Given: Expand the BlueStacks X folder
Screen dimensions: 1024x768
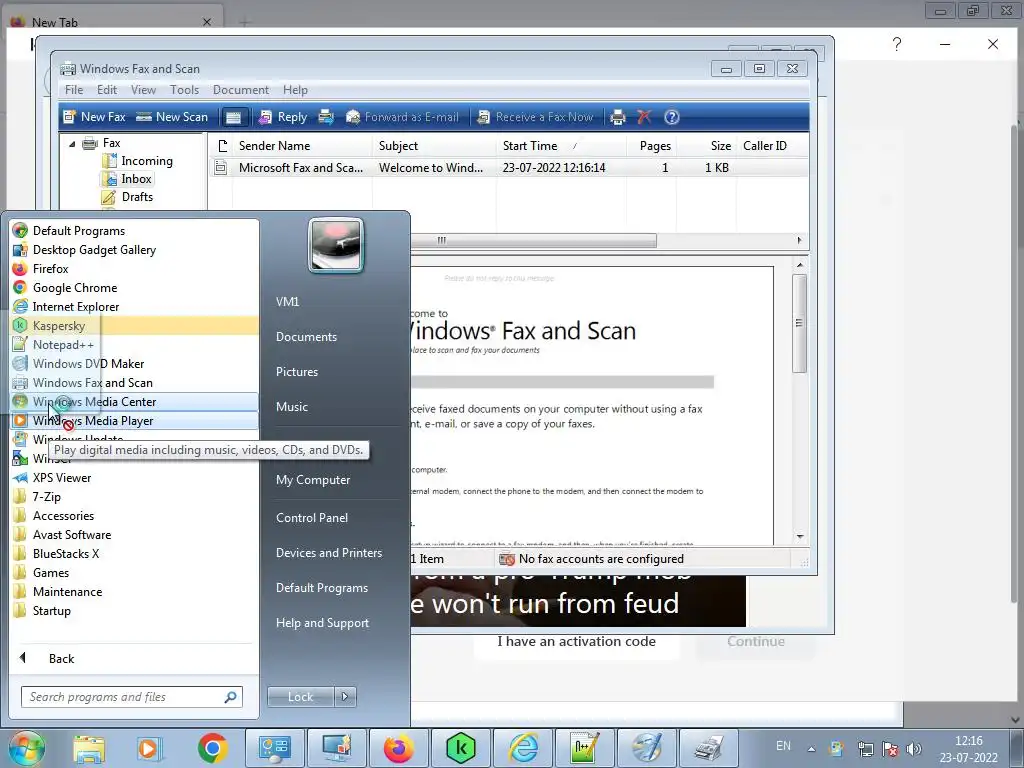Looking at the screenshot, I should point(134,554).
